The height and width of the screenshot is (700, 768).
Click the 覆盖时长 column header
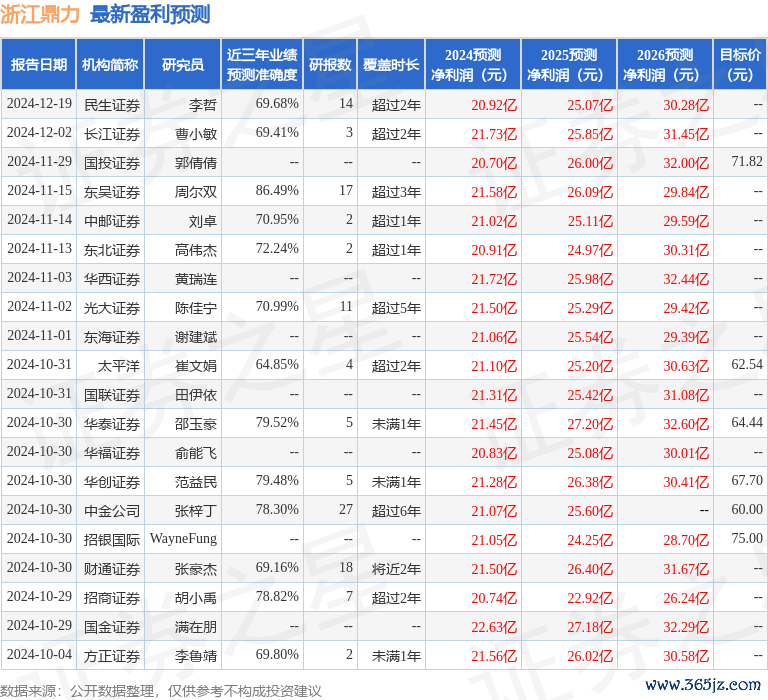tap(391, 65)
